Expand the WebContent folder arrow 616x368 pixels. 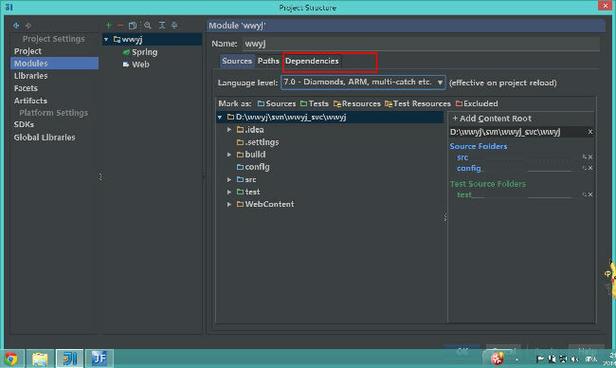pos(229,204)
